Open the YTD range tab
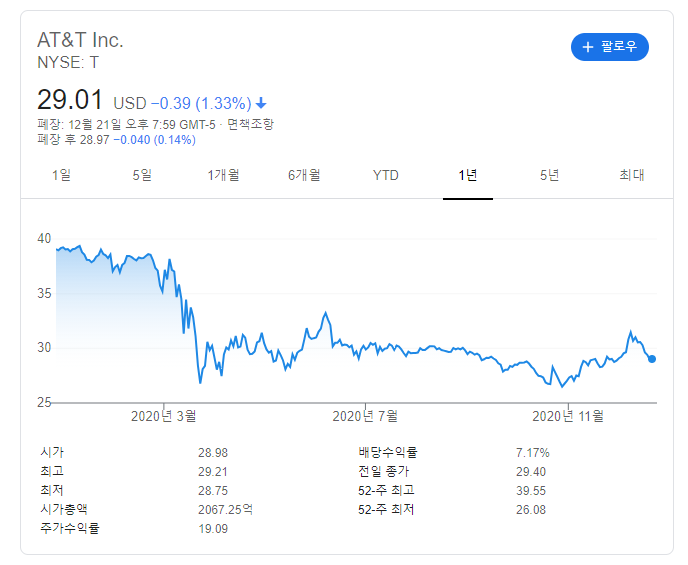The image size is (688, 565). 386,175
